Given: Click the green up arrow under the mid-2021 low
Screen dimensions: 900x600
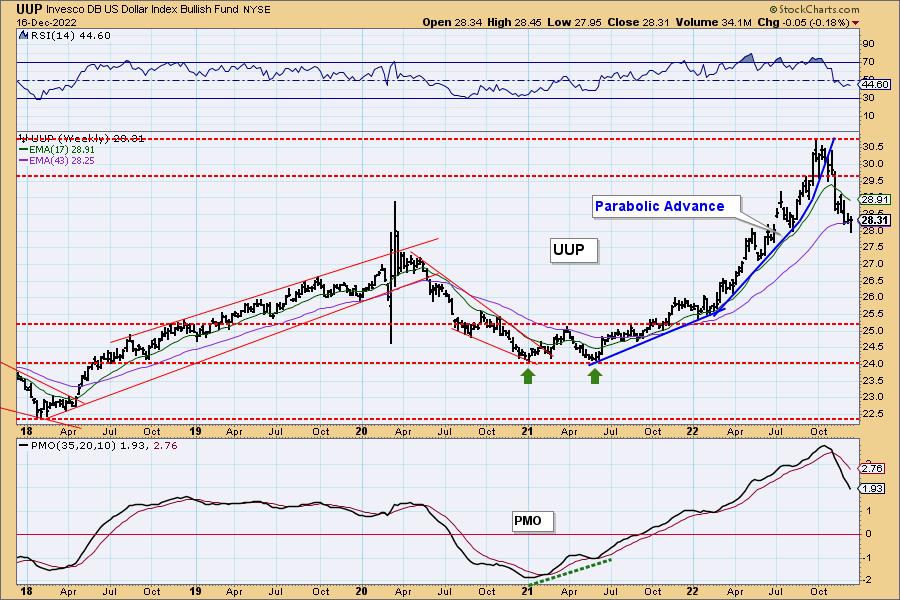Looking at the screenshot, I should coord(595,376).
